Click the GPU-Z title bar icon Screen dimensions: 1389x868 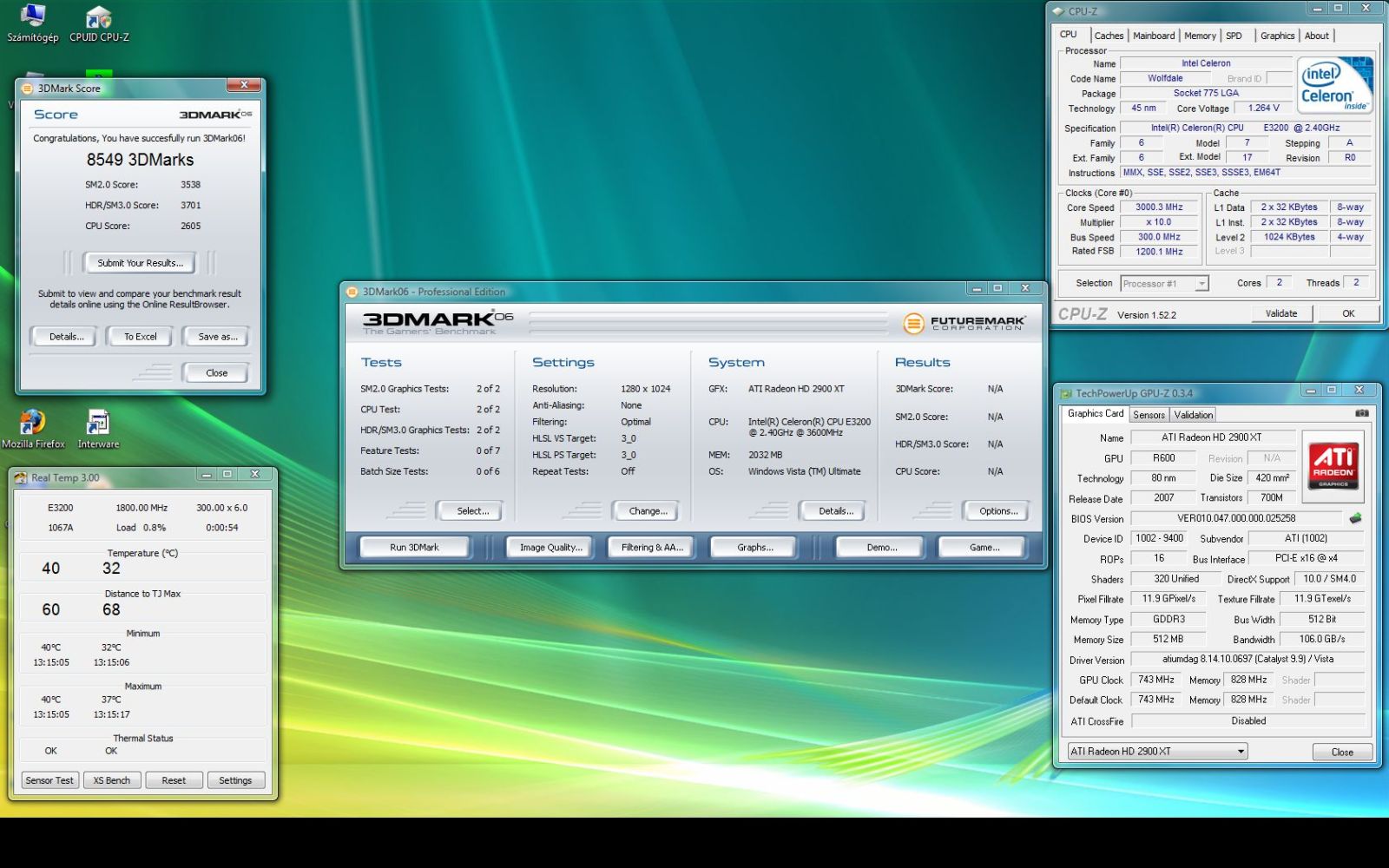click(1066, 393)
